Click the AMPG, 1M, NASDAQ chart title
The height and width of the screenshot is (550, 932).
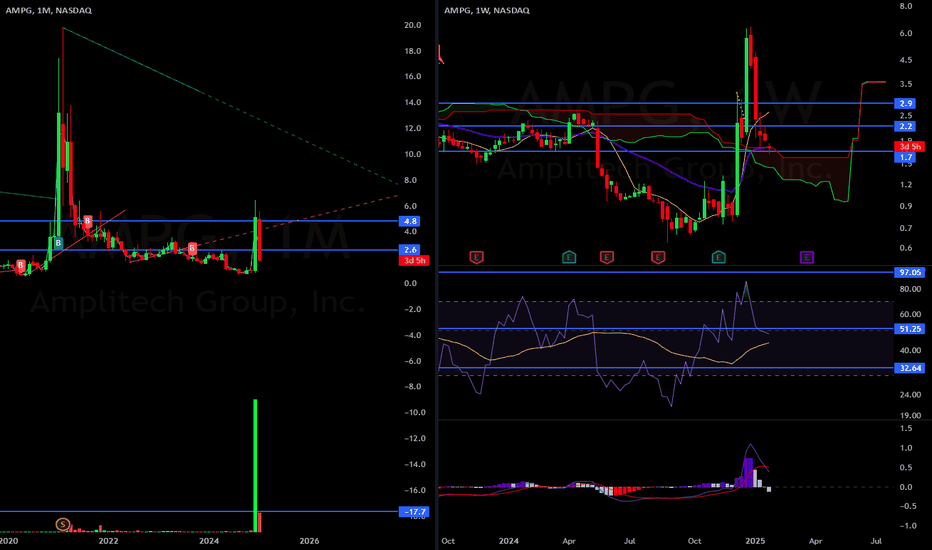coord(49,10)
